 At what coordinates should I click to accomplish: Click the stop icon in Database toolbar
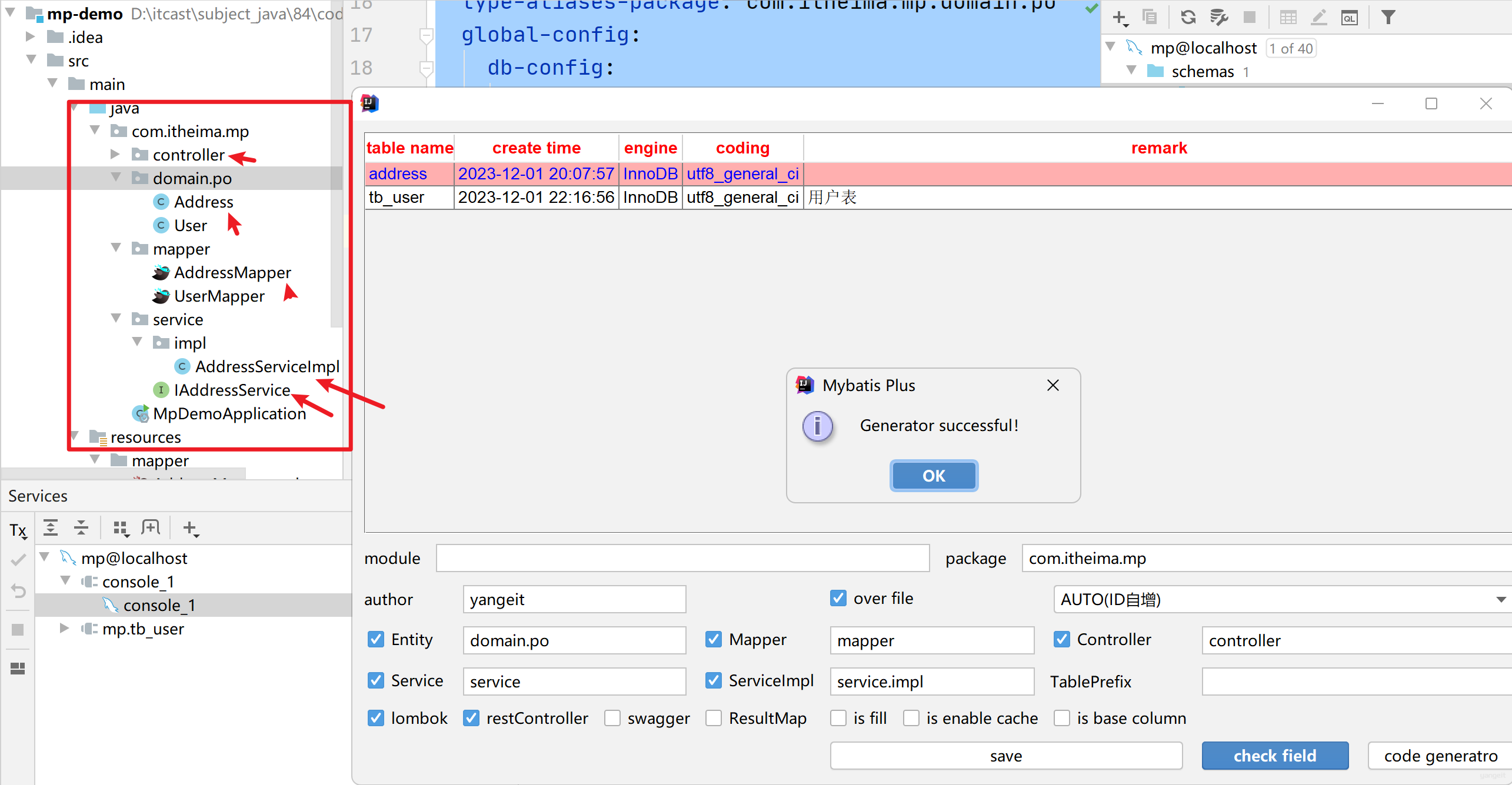[1250, 17]
